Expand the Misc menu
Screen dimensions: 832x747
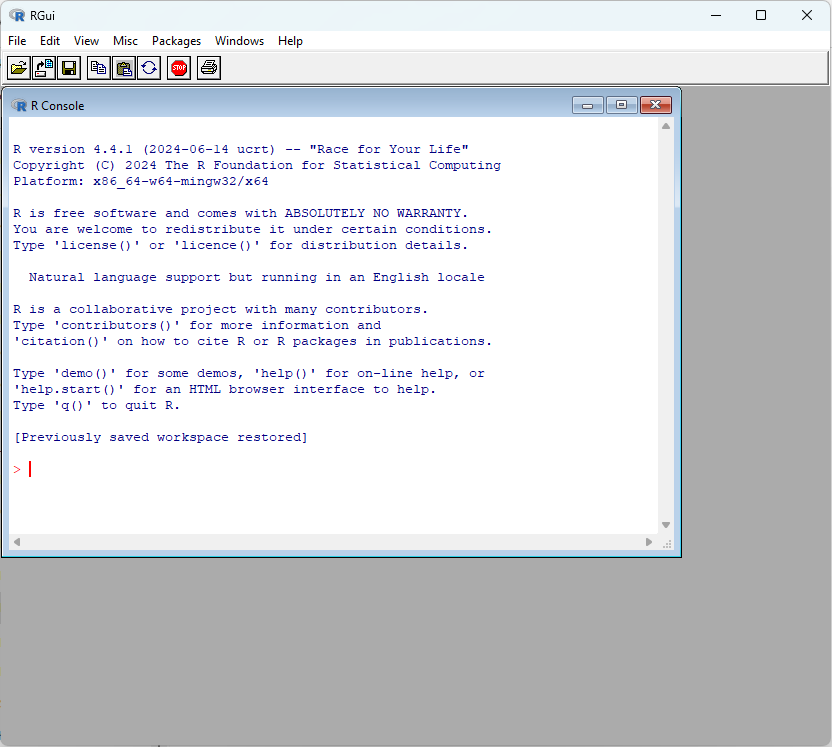126,41
